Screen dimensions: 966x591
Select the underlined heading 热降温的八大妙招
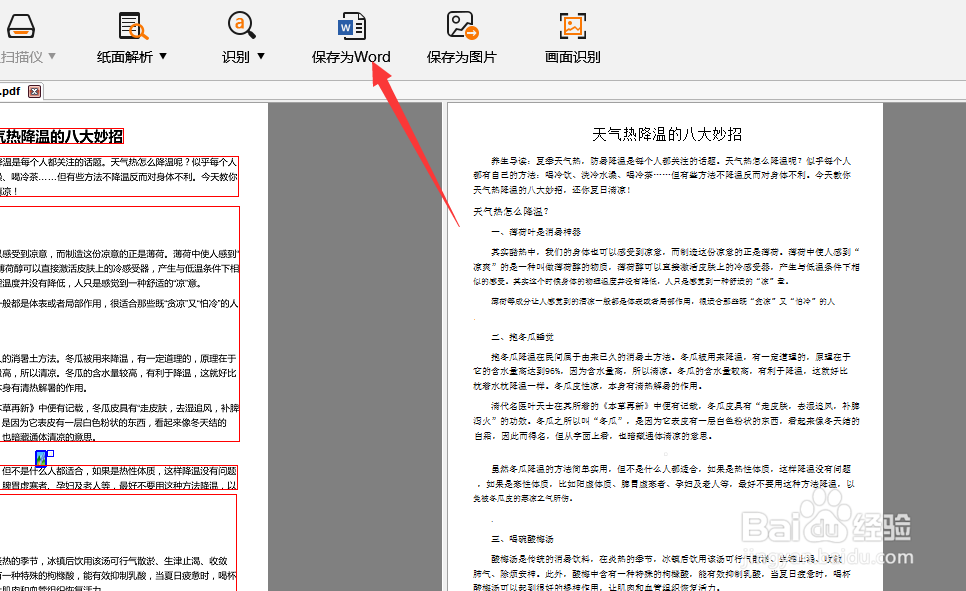[x=60, y=135]
